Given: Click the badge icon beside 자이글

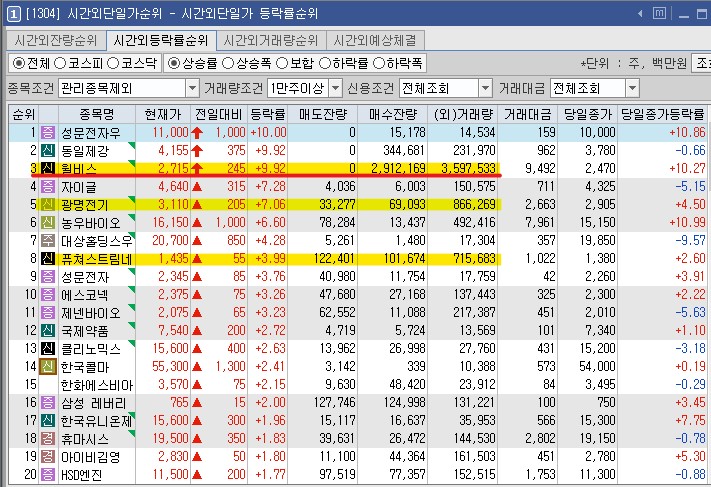Looking at the screenshot, I should pos(48,186).
